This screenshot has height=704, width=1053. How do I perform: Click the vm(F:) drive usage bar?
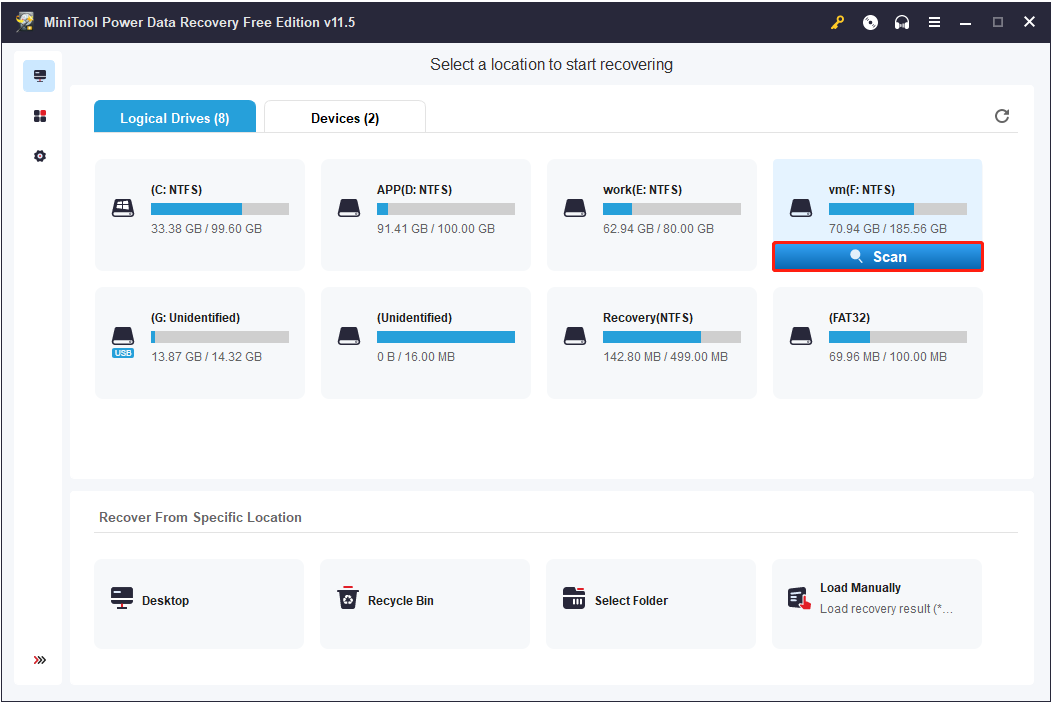[898, 209]
